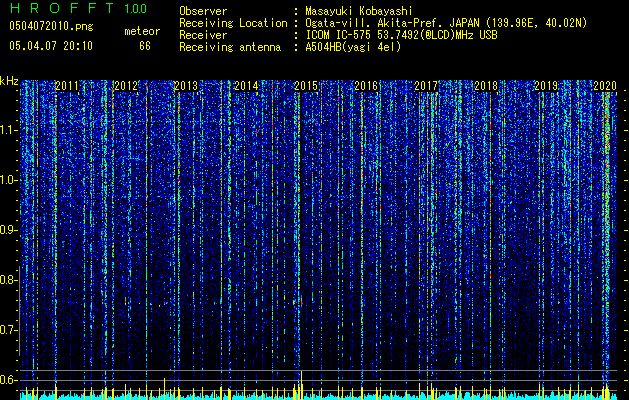Viewport: 629px width, 400px height.
Task: Click the 2020 time marker
Action: (605, 86)
